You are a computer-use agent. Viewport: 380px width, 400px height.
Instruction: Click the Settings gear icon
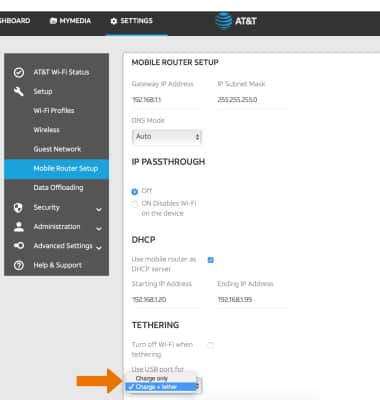pyautogui.click(x=114, y=21)
